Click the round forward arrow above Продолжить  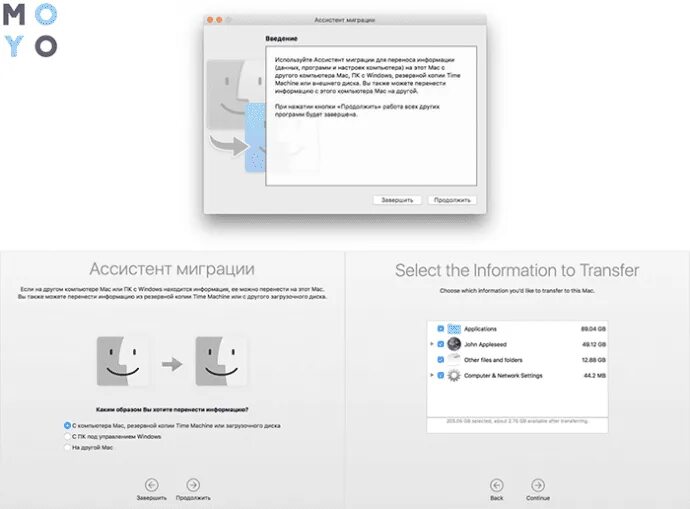coord(193,485)
